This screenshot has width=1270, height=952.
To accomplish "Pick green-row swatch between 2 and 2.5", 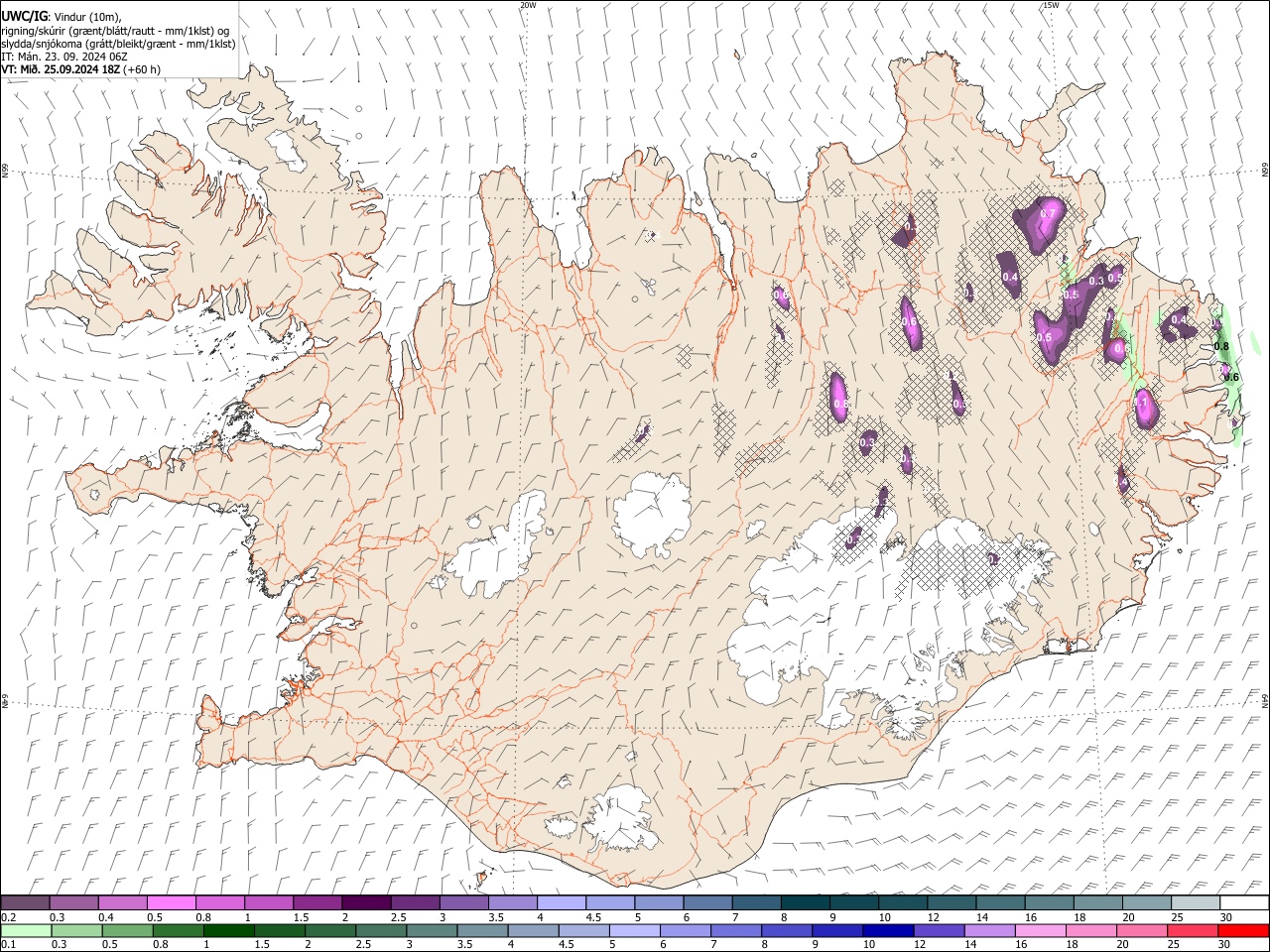I will pyautogui.click(x=330, y=930).
